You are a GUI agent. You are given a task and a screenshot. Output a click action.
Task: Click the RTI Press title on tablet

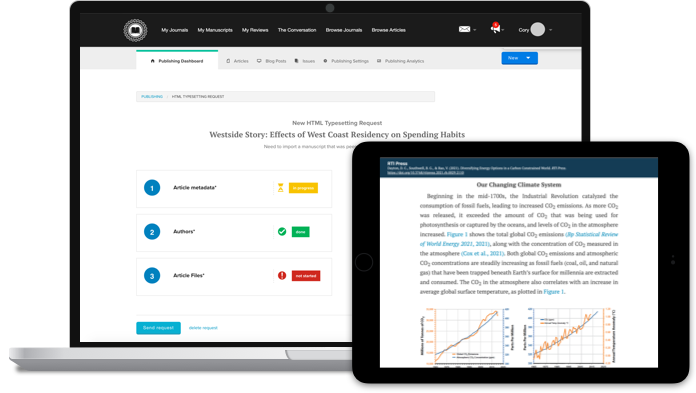point(397,163)
